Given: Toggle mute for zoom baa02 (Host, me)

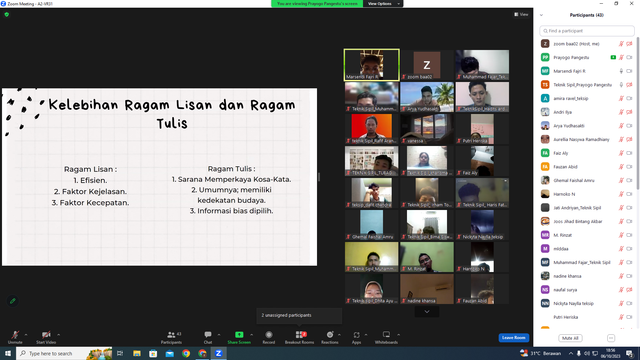Looking at the screenshot, I should 621,44.
